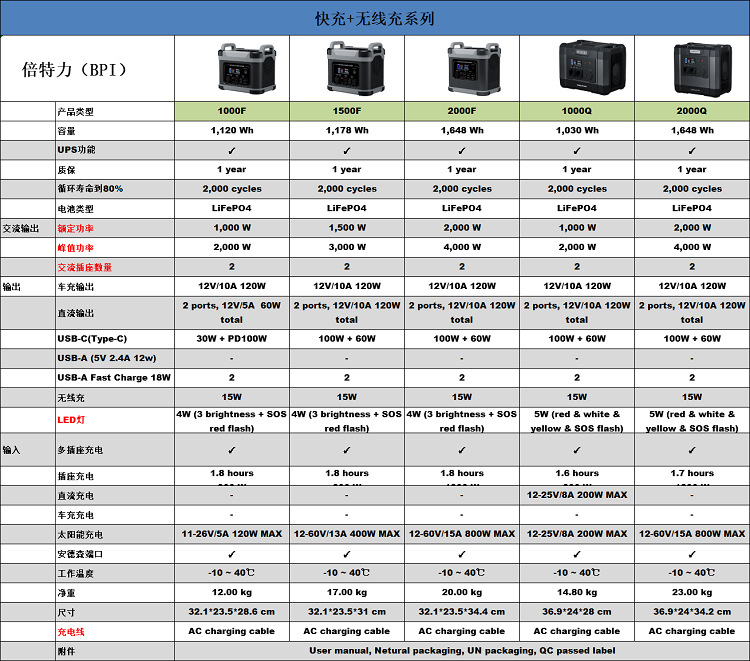
Task: Select the 2000Q model header cell
Action: pos(692,111)
